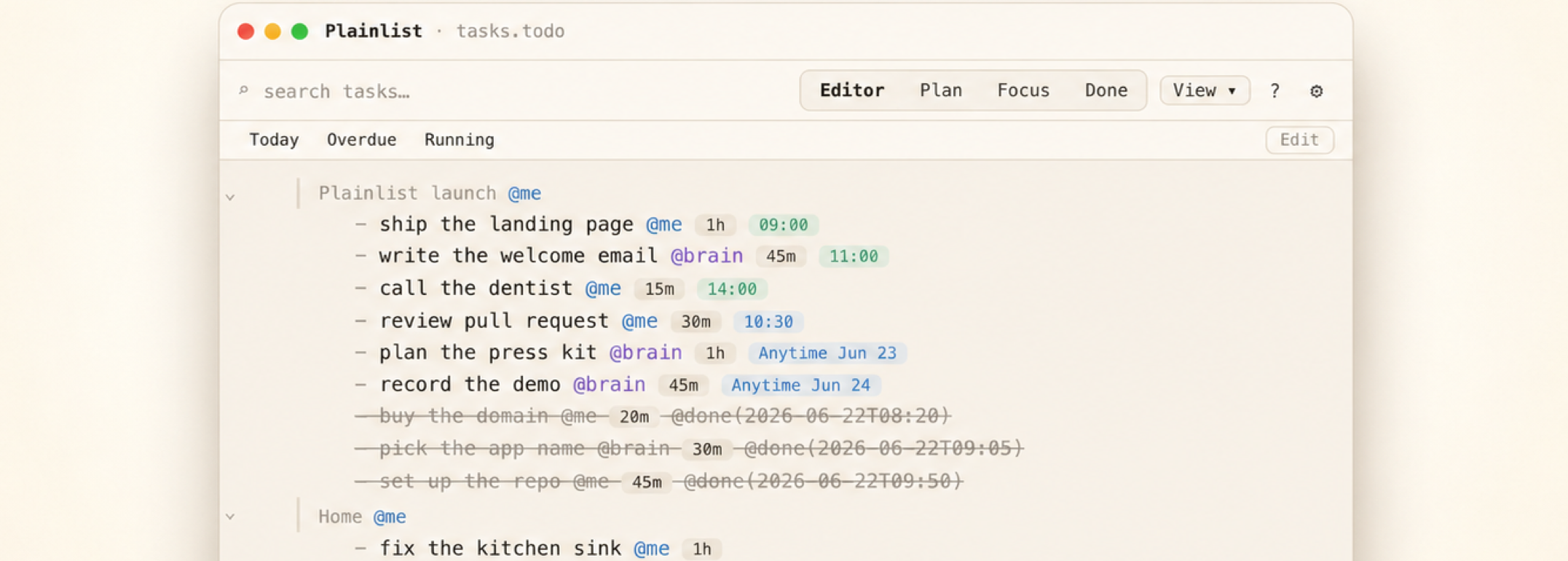Click the 'fix the kitchen sink' task
Viewport: 1568px width, 561px height.
tap(500, 548)
